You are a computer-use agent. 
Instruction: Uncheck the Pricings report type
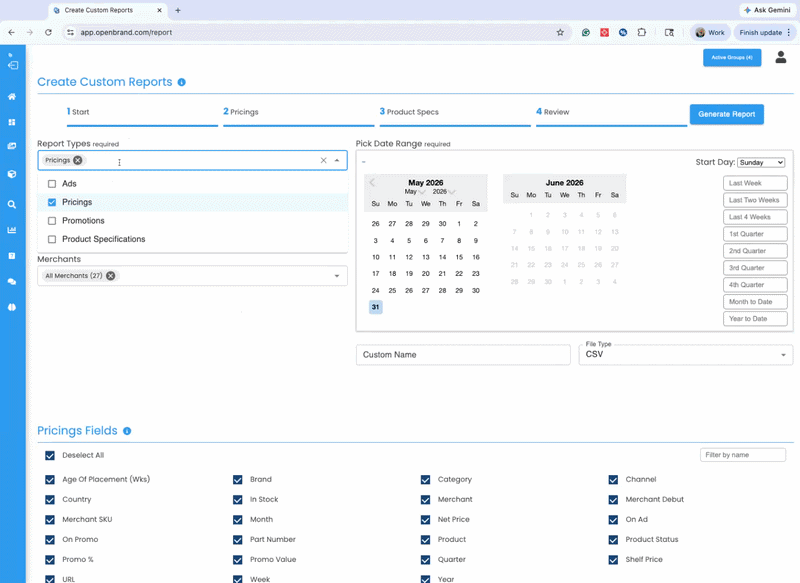(x=52, y=202)
